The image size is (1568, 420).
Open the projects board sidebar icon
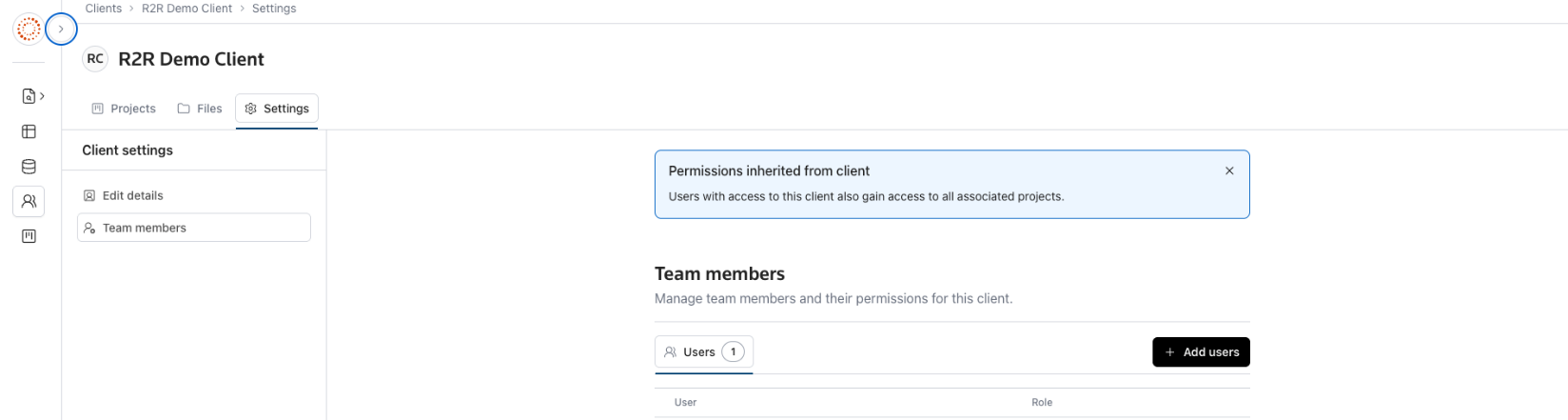click(29, 236)
